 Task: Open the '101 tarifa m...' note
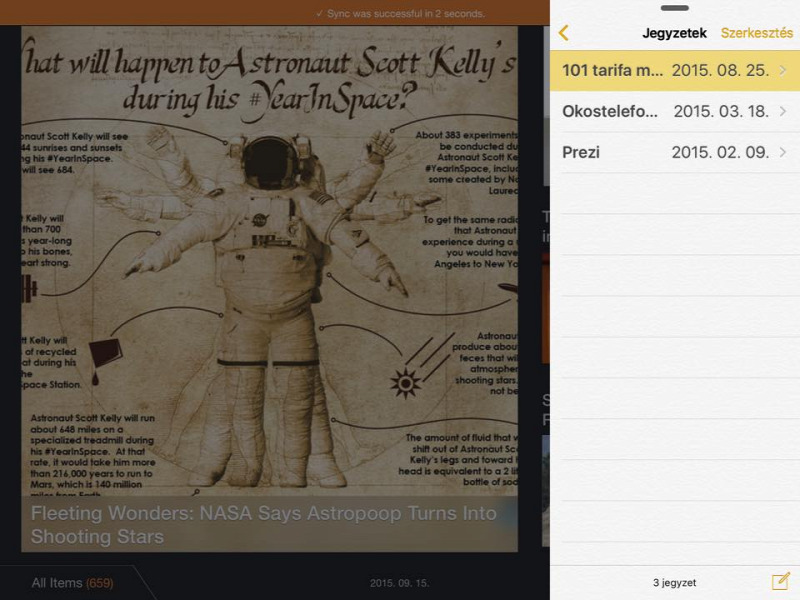(675, 70)
